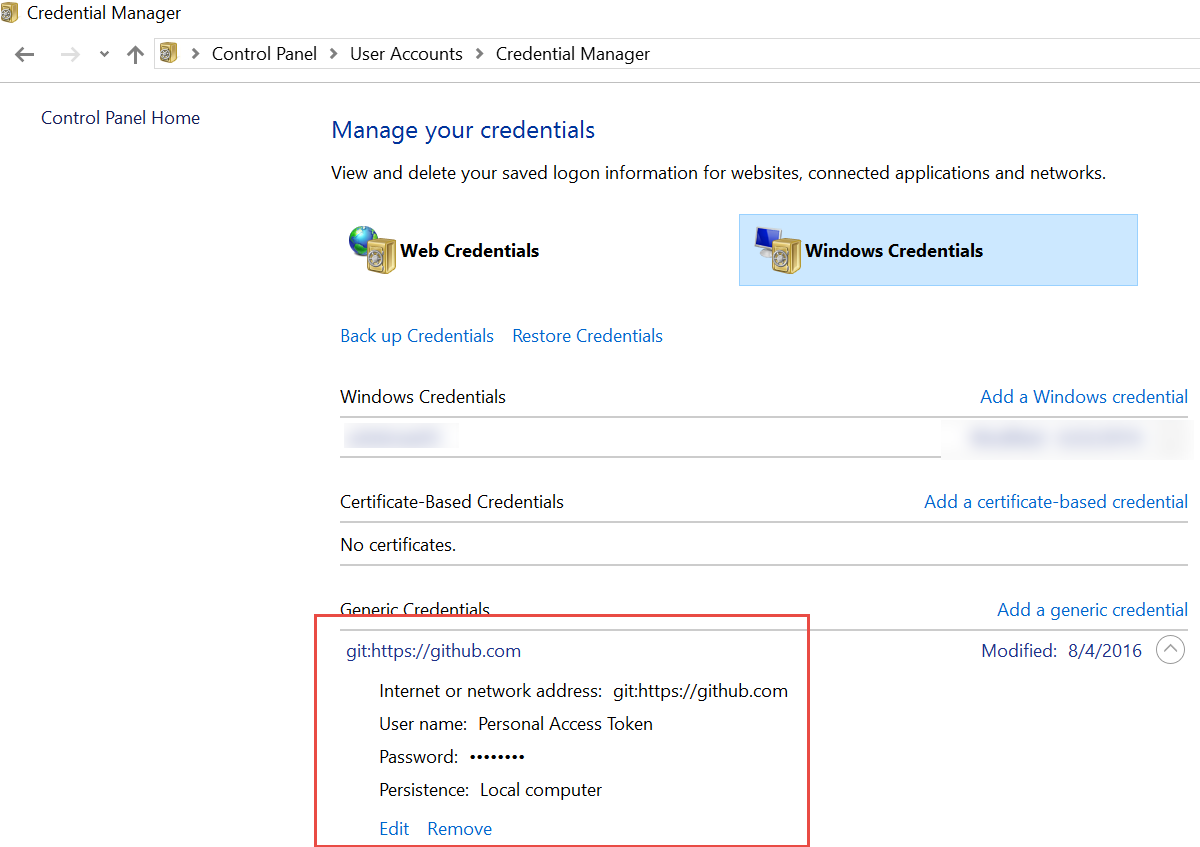Edit the github.com credential

[x=394, y=829]
